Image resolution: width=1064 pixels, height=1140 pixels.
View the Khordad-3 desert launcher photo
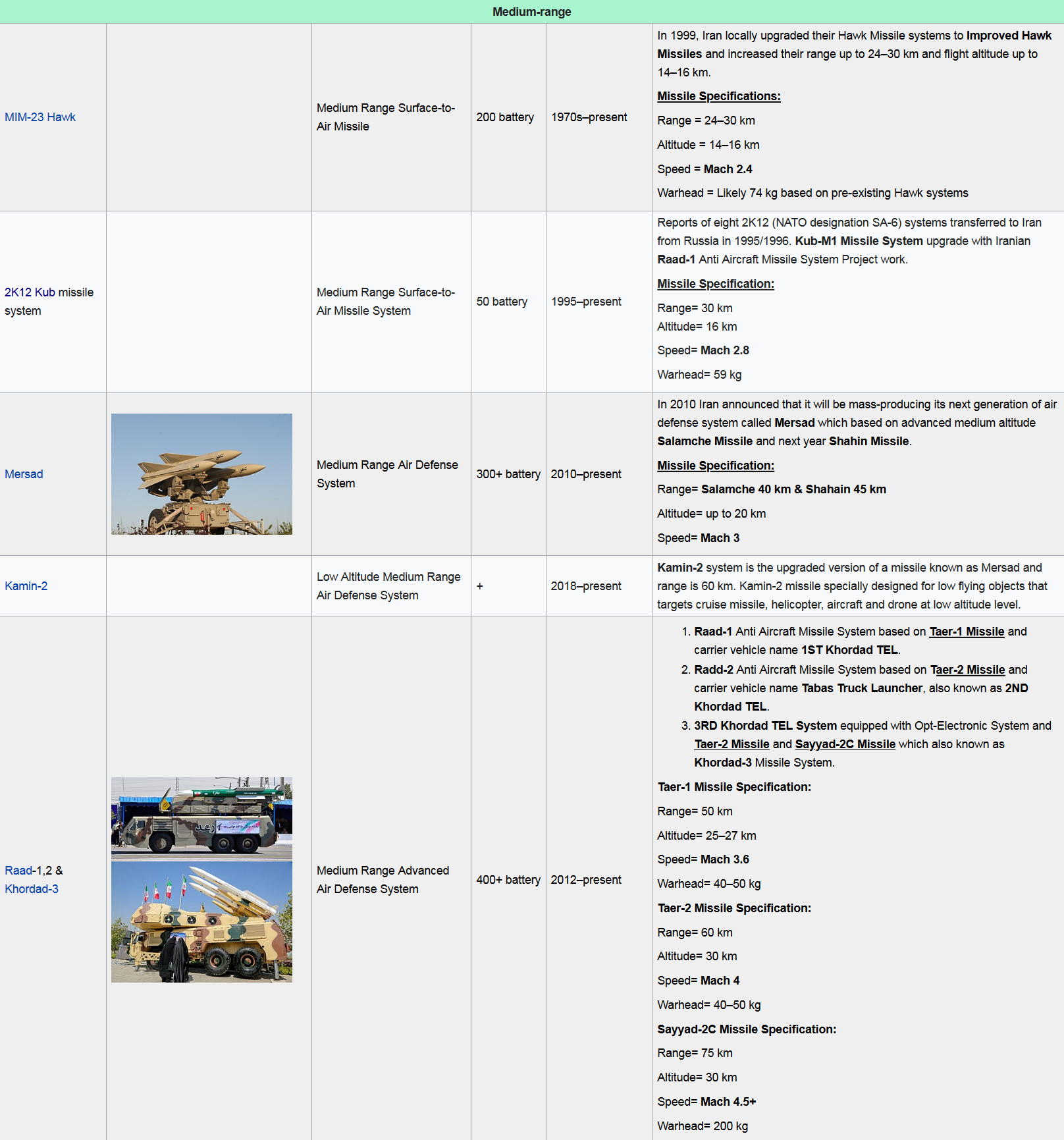(x=201, y=922)
